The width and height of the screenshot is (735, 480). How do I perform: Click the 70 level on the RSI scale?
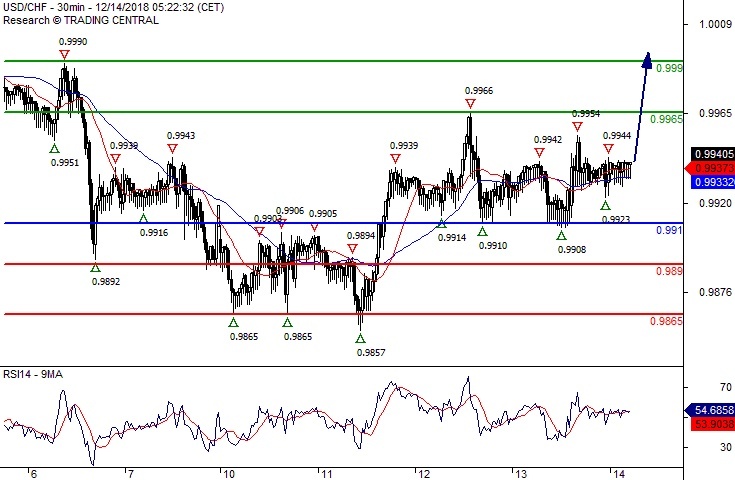[x=726, y=387]
